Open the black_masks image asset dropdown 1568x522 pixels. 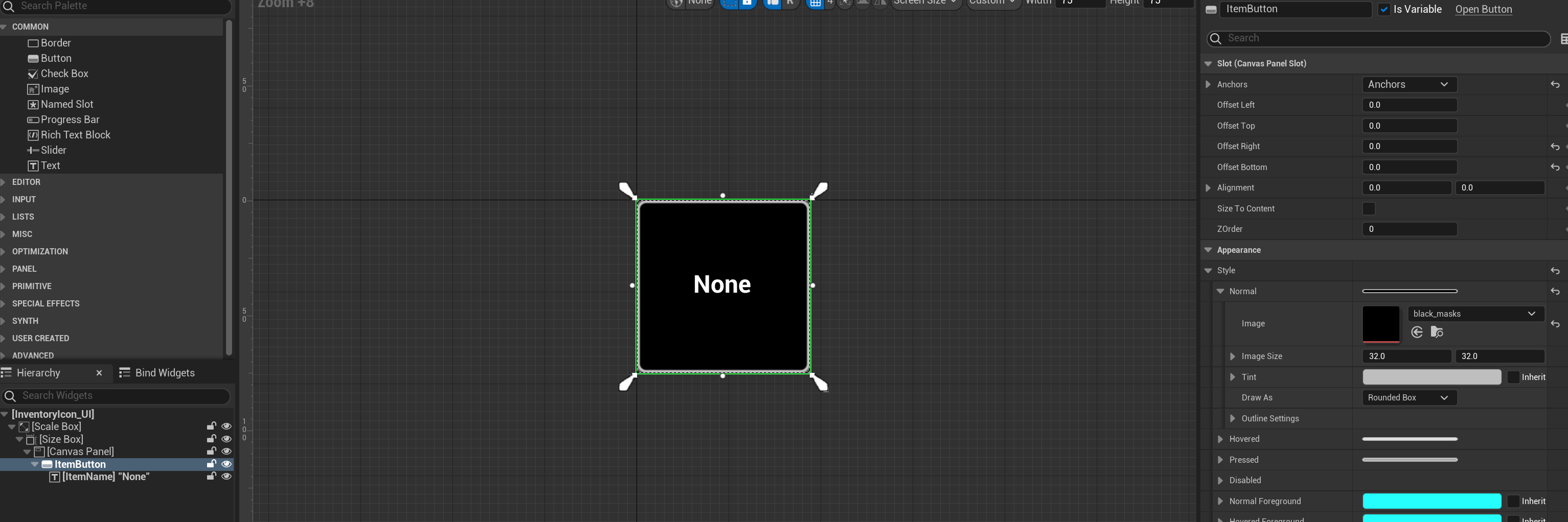[1475, 314]
